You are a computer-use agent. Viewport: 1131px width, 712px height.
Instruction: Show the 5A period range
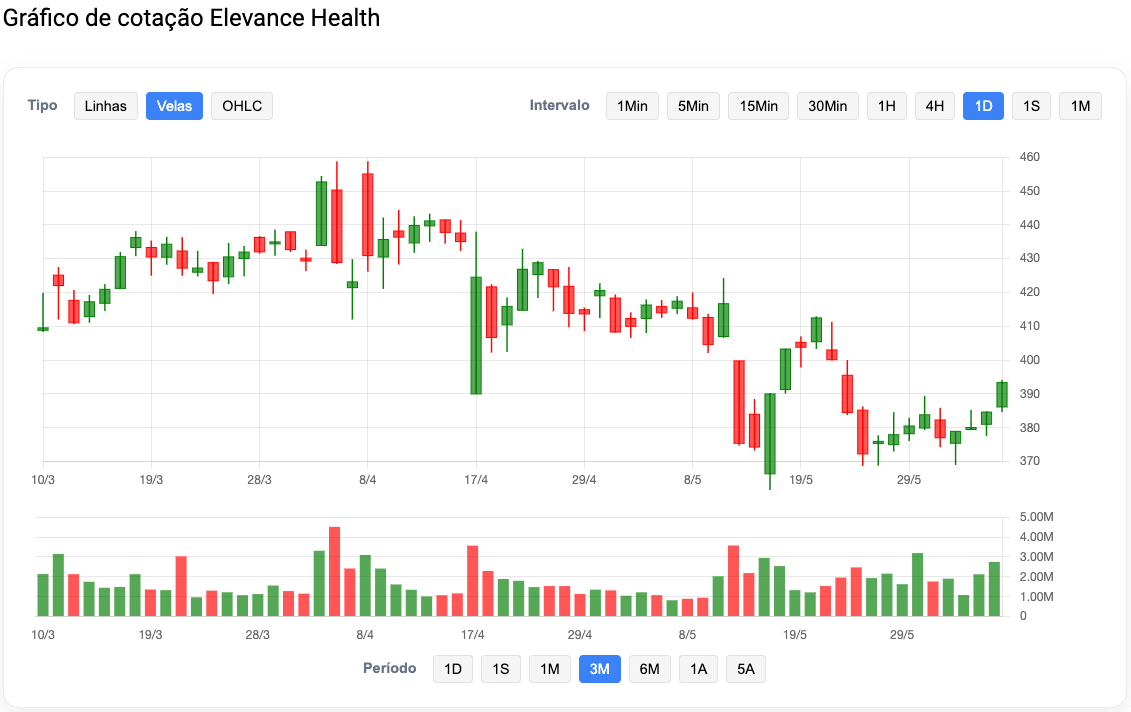[746, 669]
